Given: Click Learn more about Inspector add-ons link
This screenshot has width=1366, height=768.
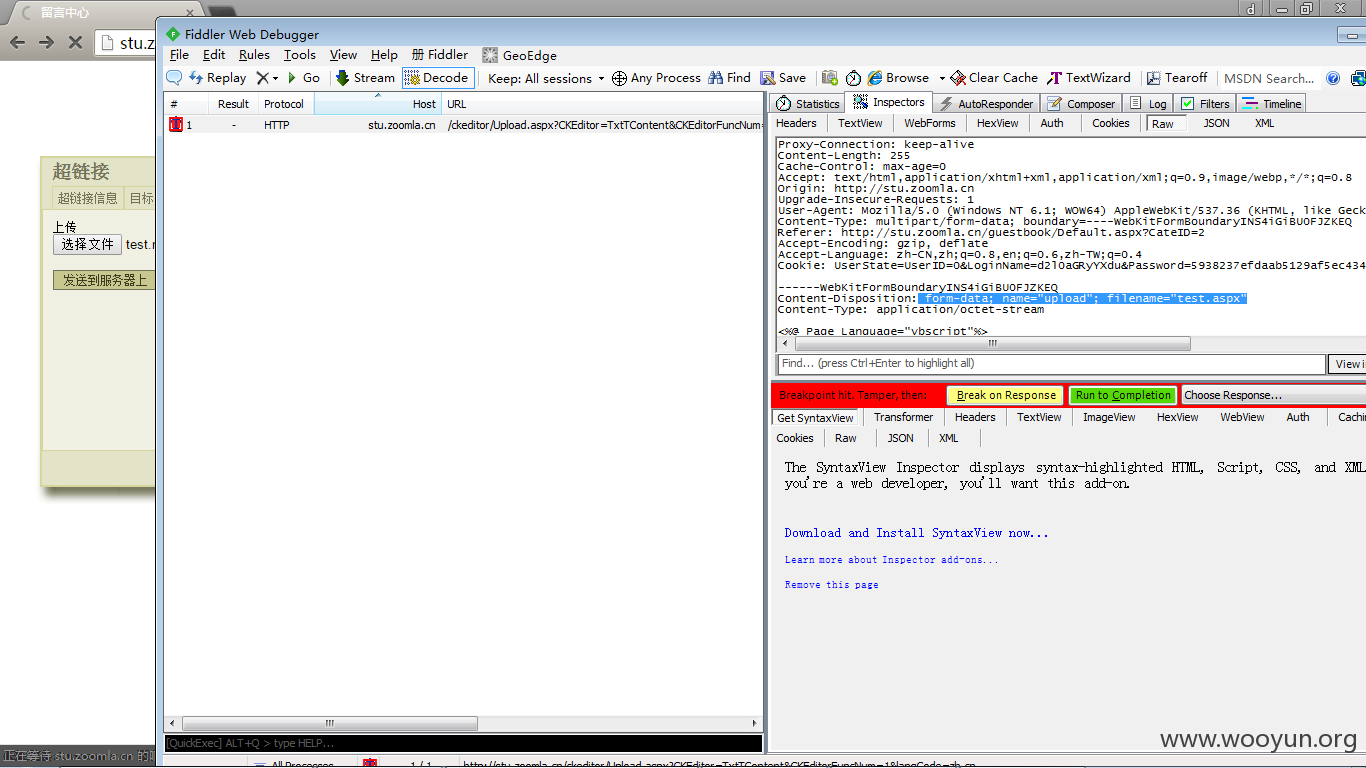Looking at the screenshot, I should [x=891, y=560].
